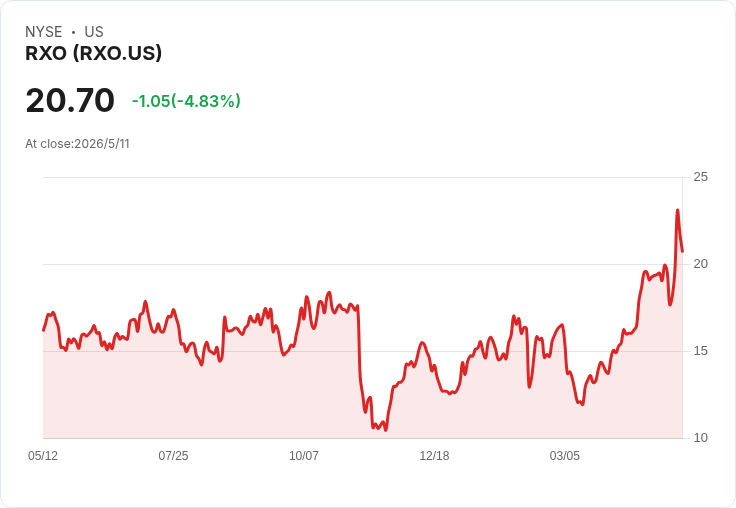Click the highest peak of the price line

coord(677,210)
